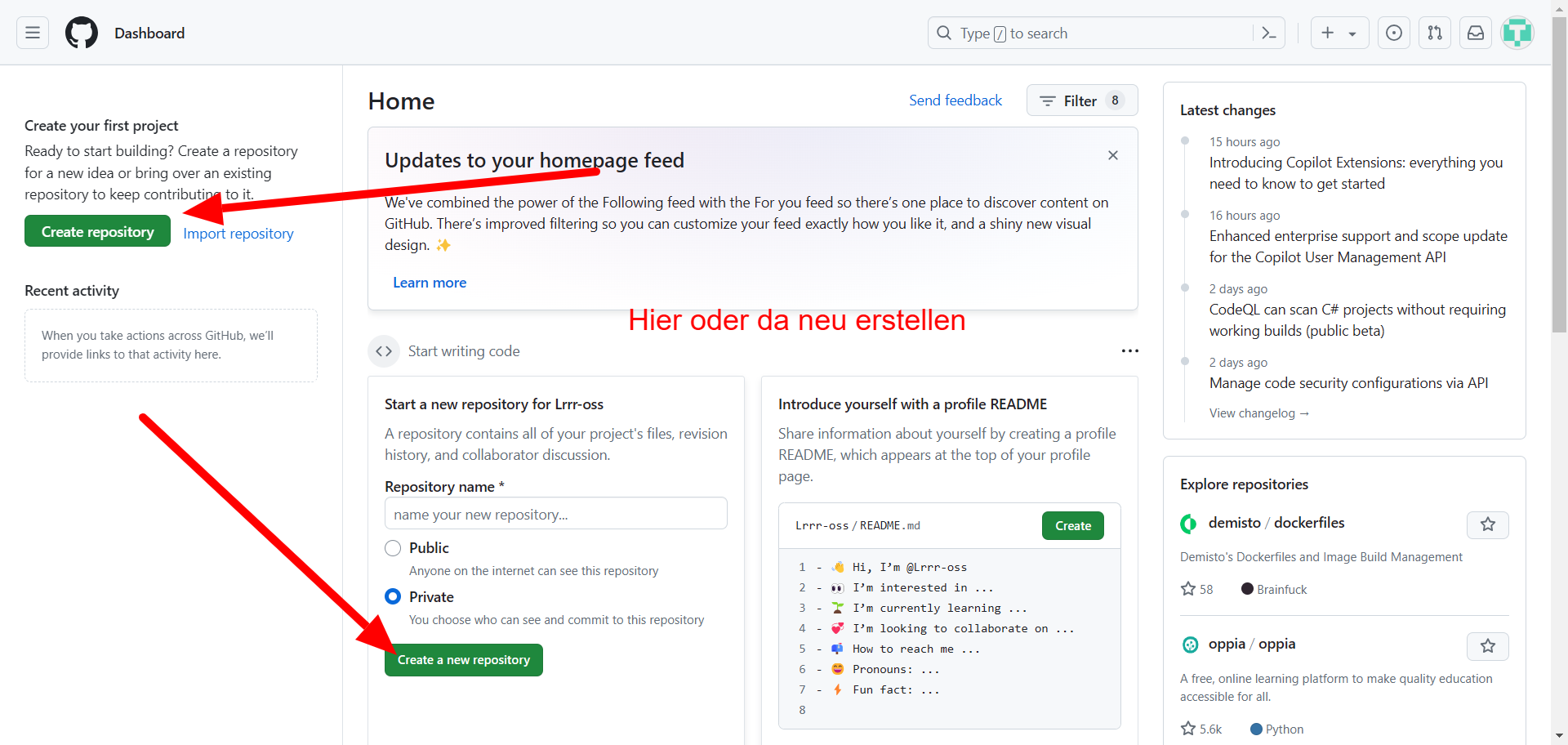Click the Repository name input field
The width and height of the screenshot is (1568, 745).
pyautogui.click(x=555, y=514)
